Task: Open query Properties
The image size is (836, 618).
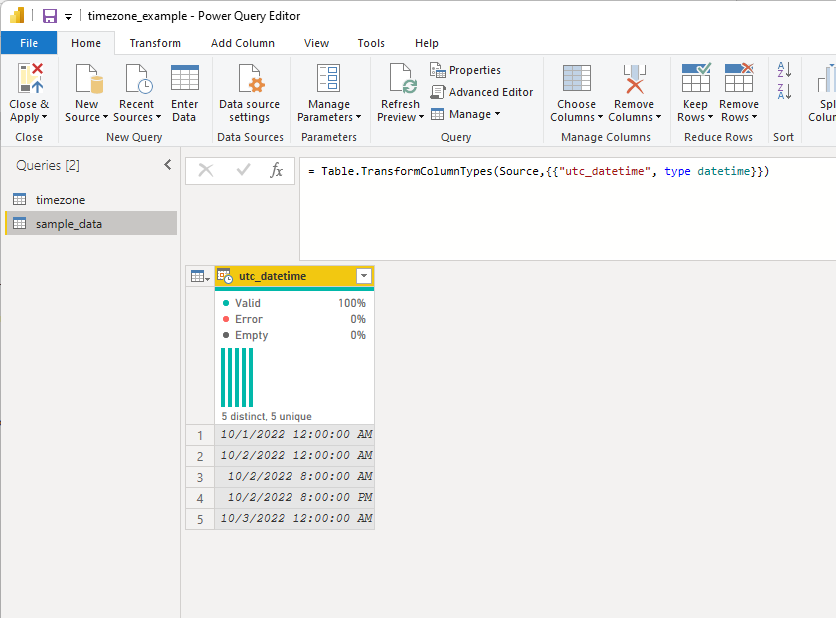Action: (465, 70)
